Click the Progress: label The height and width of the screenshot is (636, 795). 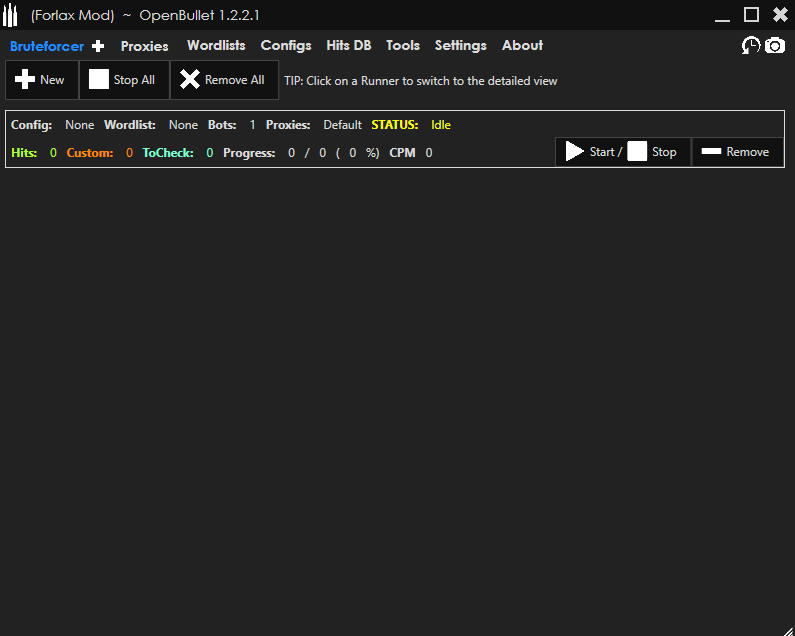click(249, 153)
